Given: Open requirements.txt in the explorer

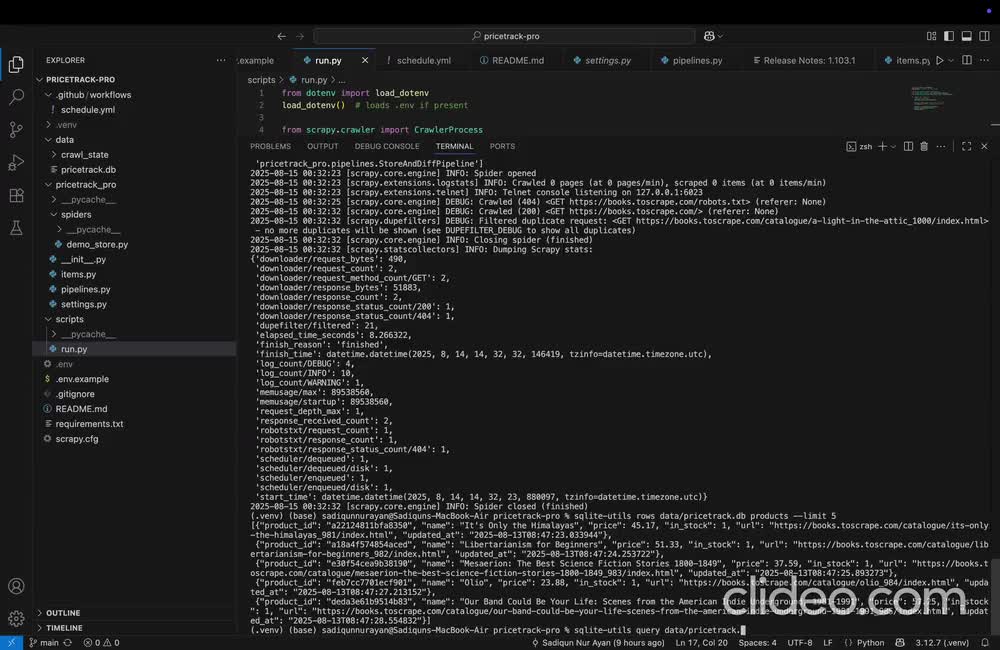Looking at the screenshot, I should click(135, 424).
